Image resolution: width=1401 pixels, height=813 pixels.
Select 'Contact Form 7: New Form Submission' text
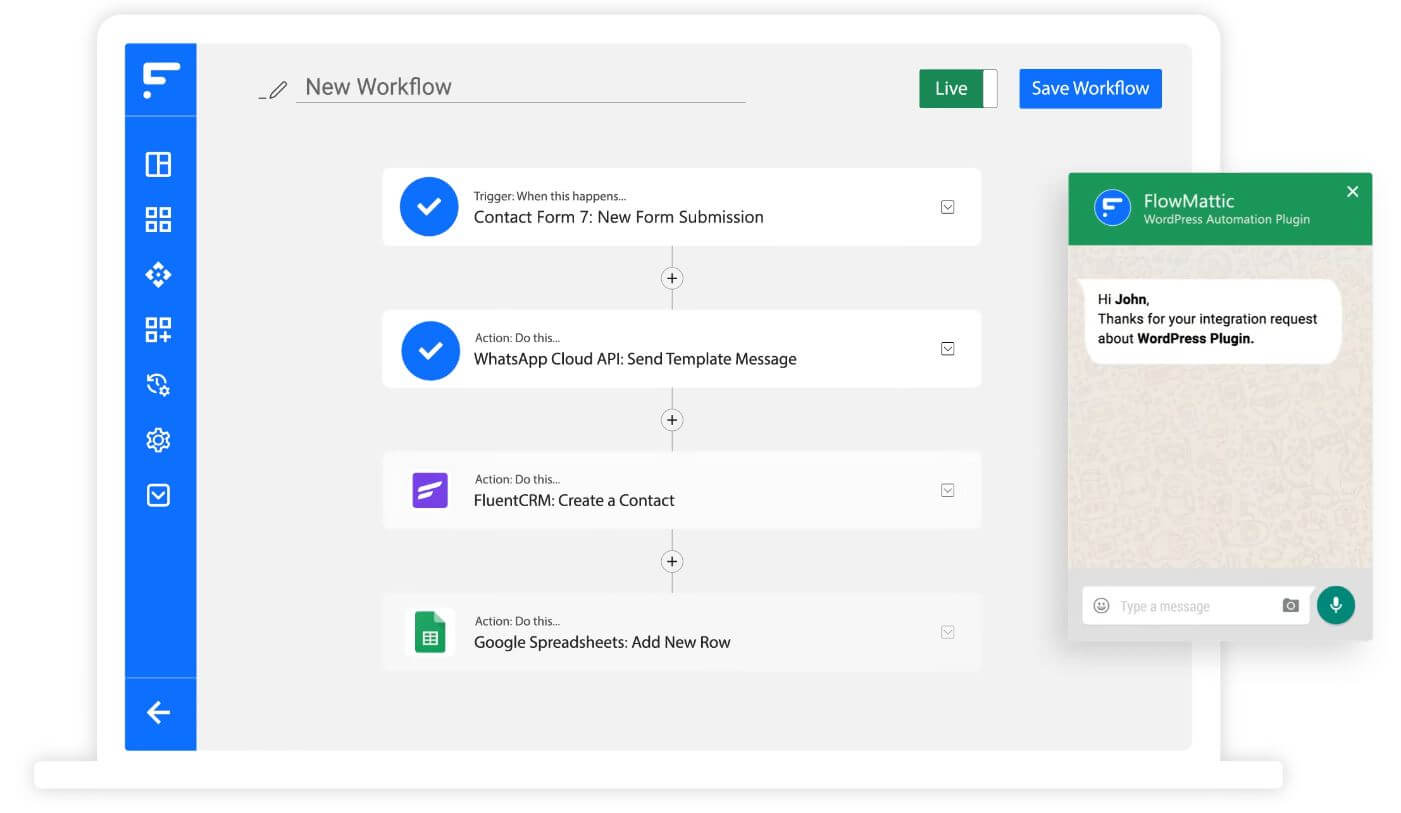click(x=618, y=217)
